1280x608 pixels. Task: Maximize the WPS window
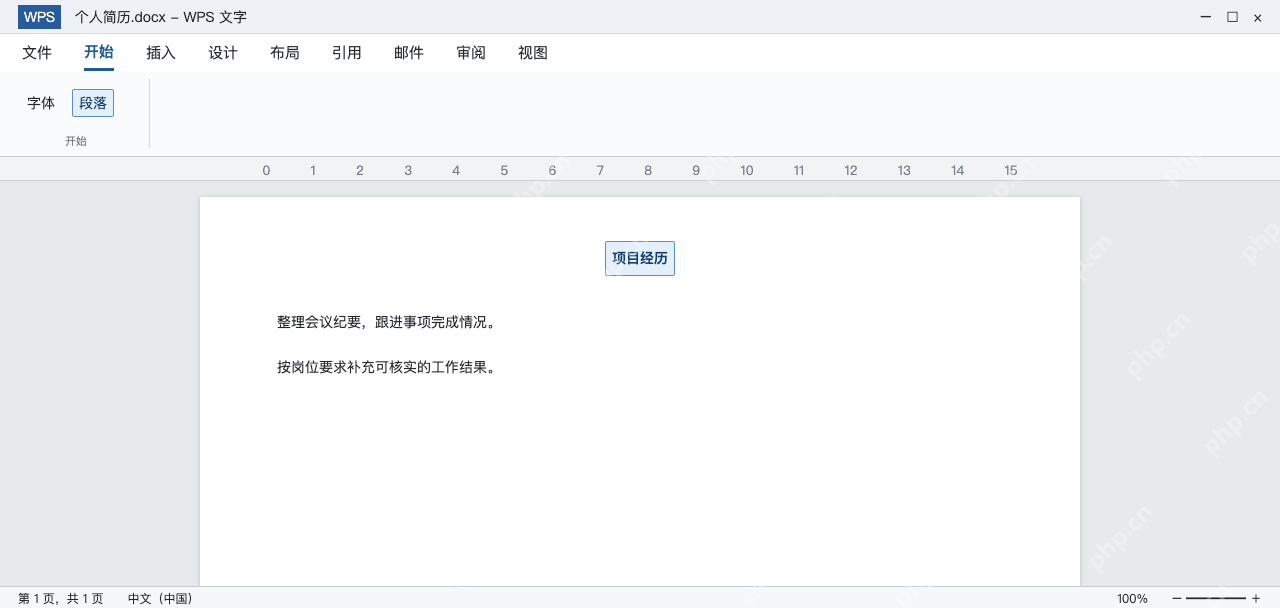(x=1232, y=17)
